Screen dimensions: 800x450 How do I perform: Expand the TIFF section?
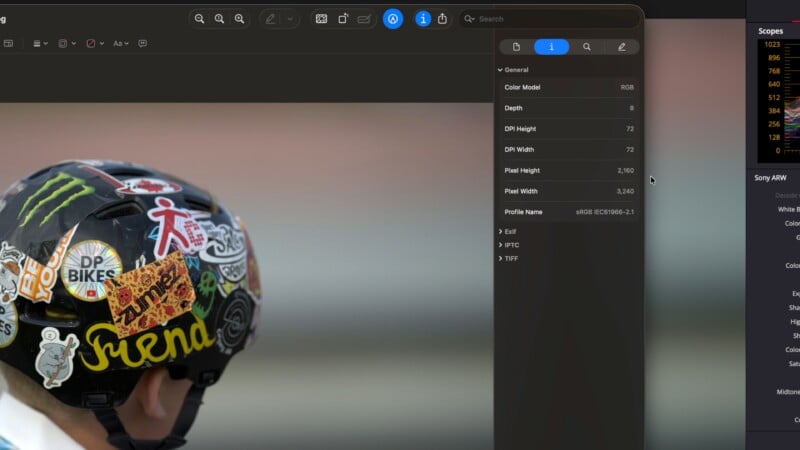501,259
